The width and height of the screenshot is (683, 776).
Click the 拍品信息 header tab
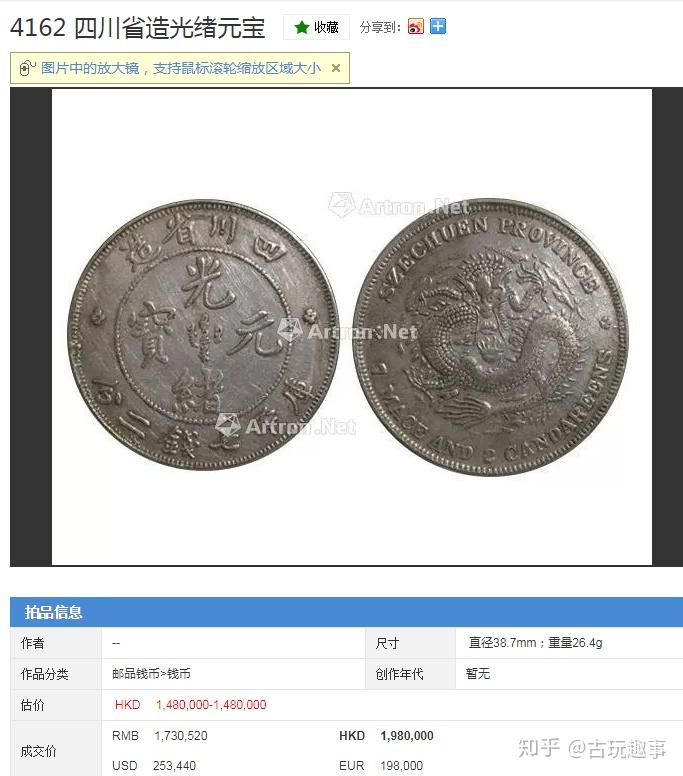(x=53, y=612)
